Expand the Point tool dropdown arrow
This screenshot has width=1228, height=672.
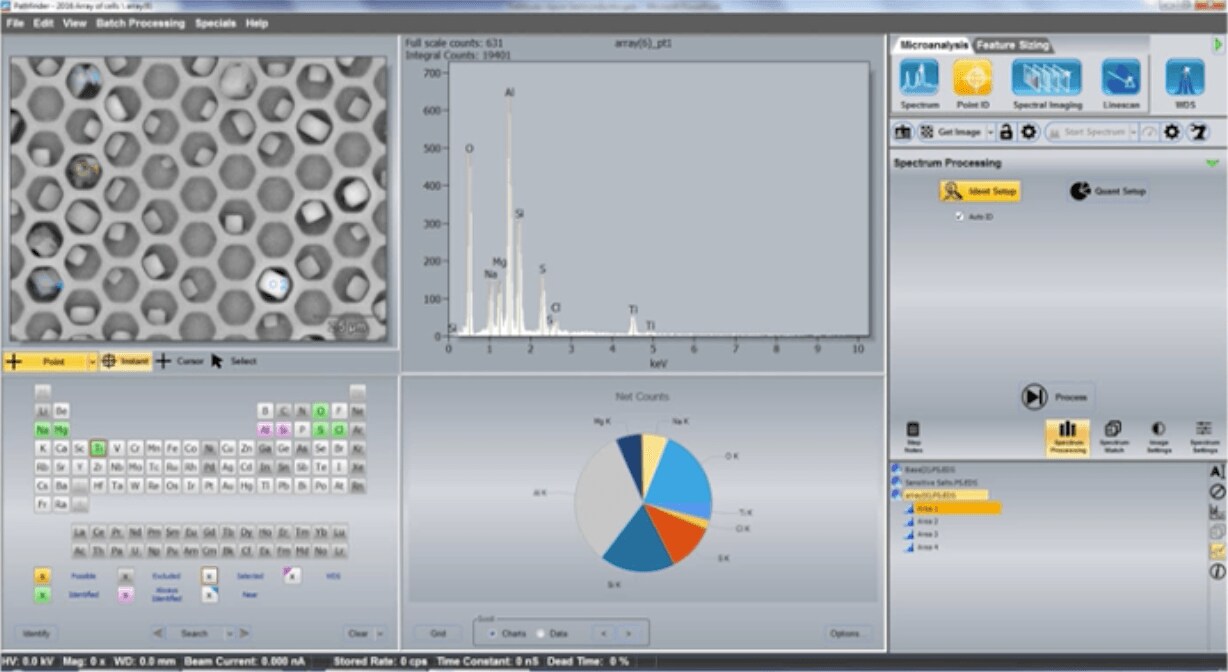point(92,361)
